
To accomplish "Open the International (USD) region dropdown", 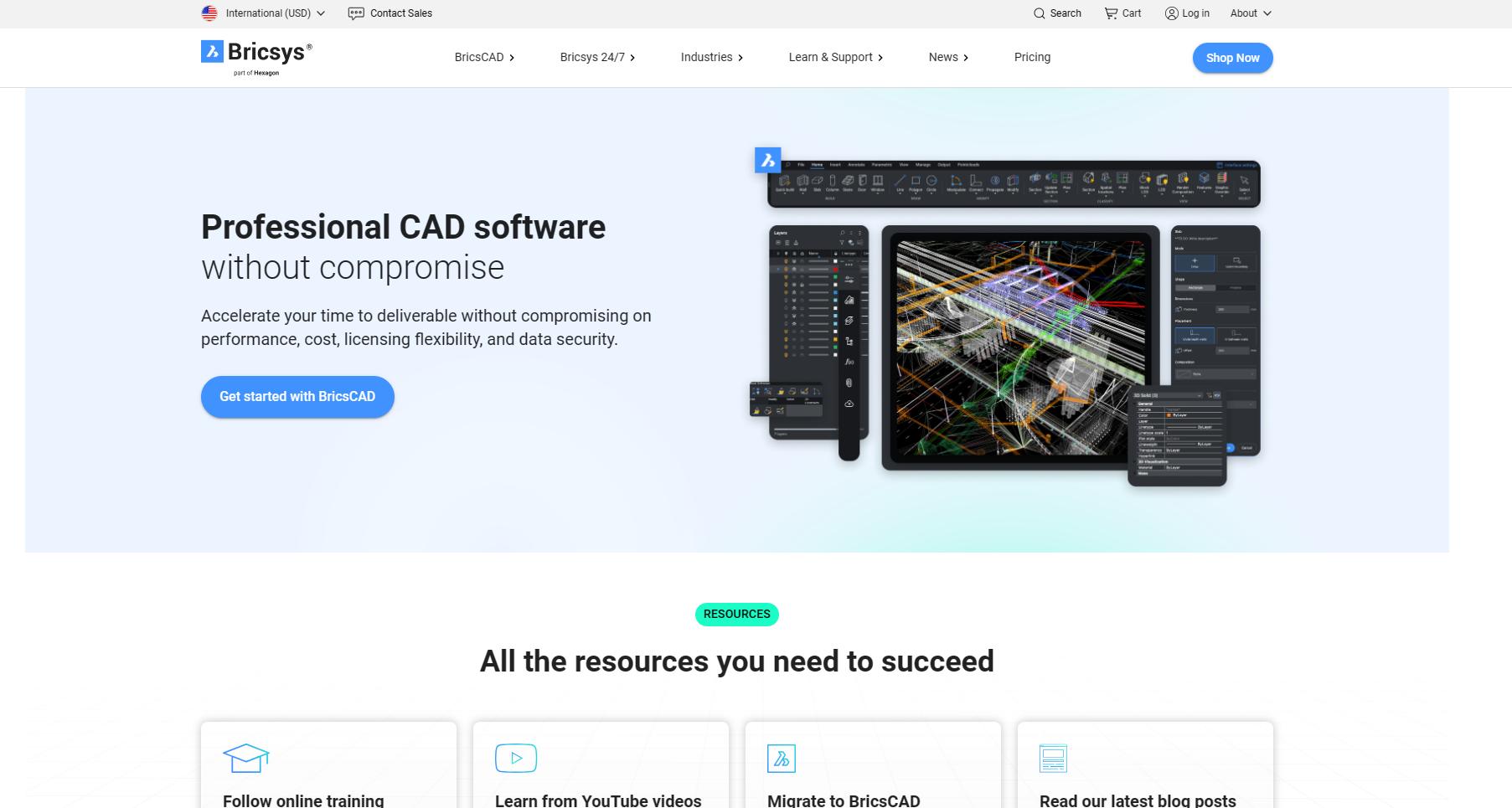I will [x=264, y=13].
